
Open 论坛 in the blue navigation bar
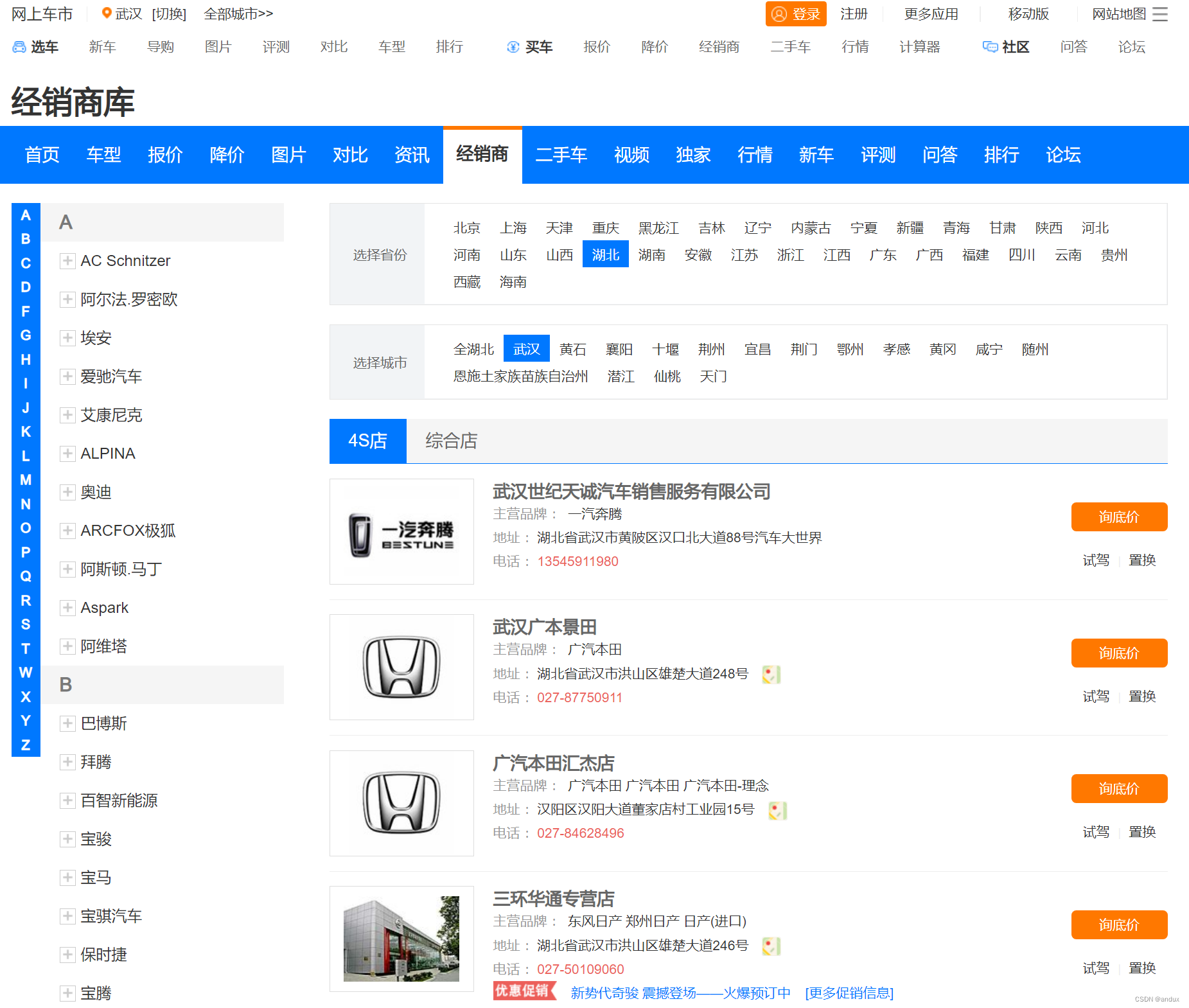point(1063,155)
